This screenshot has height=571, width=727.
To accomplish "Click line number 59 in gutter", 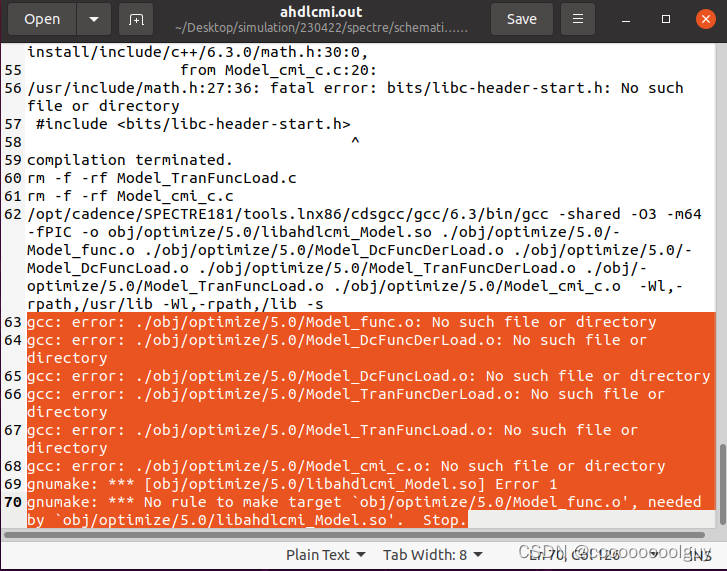I will 13,160.
